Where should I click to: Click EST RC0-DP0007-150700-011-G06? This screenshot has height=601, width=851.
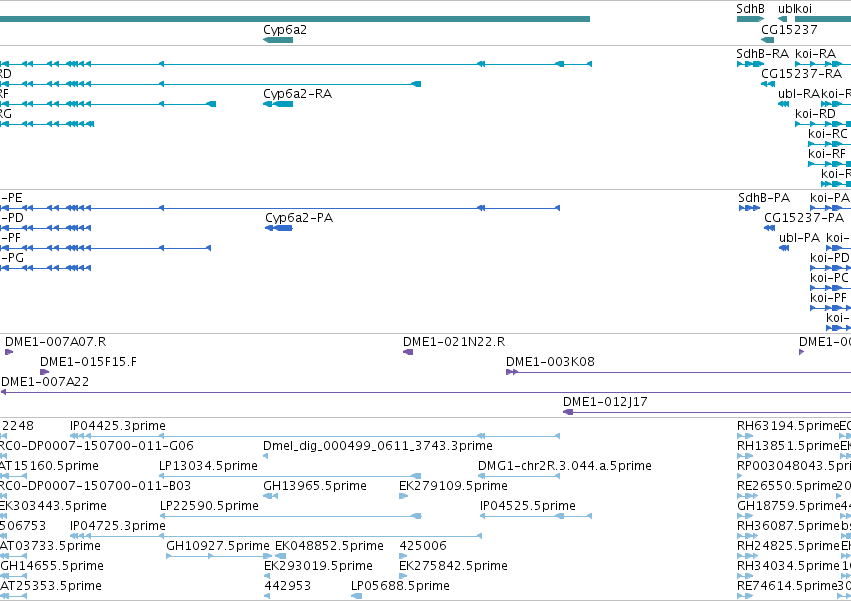97,446
